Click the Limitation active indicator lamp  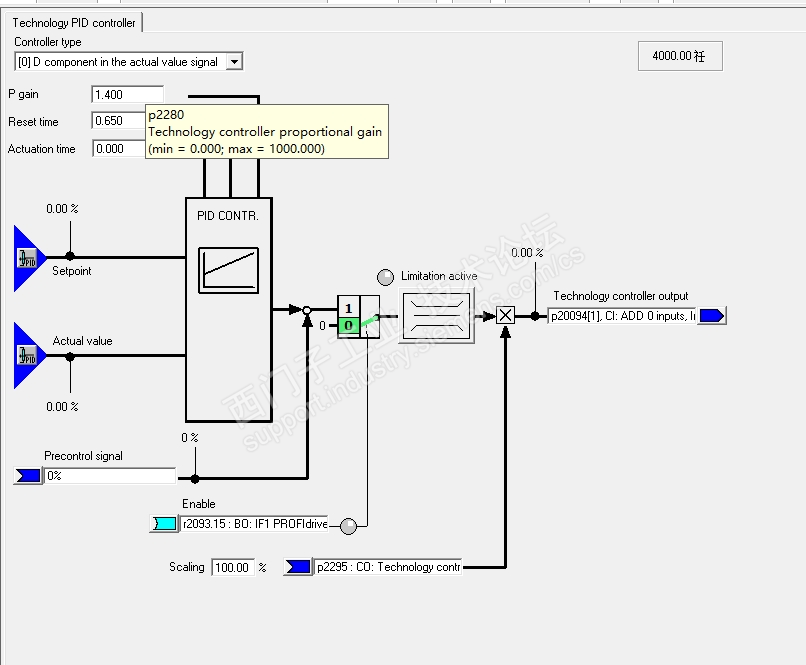385,278
